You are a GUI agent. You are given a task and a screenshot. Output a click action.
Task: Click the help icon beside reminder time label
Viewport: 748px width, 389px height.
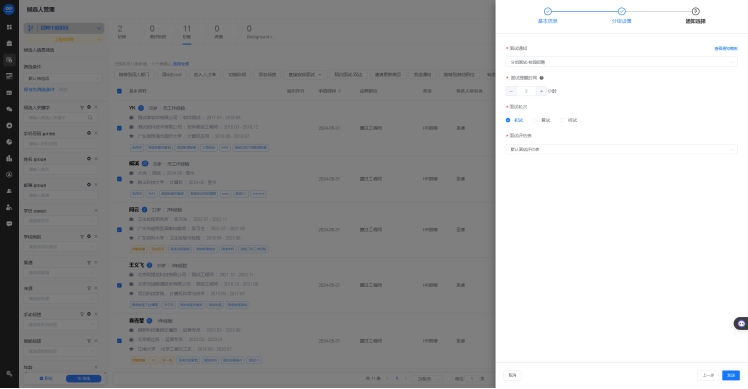coord(541,78)
